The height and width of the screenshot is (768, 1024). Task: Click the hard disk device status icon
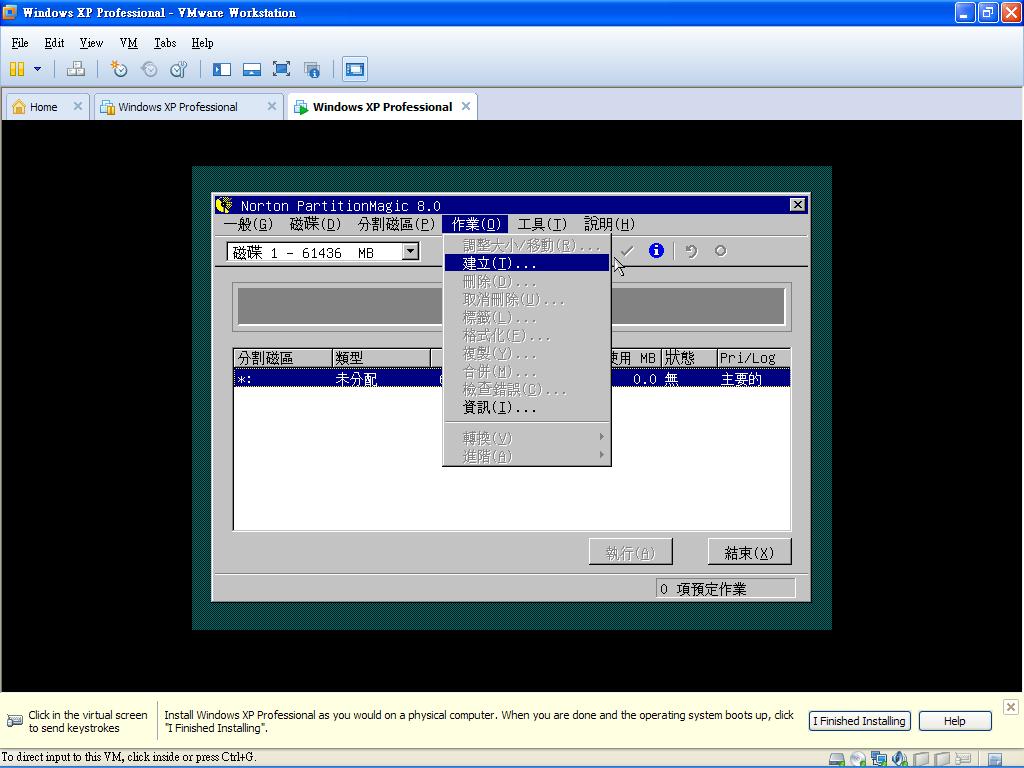[837, 760]
